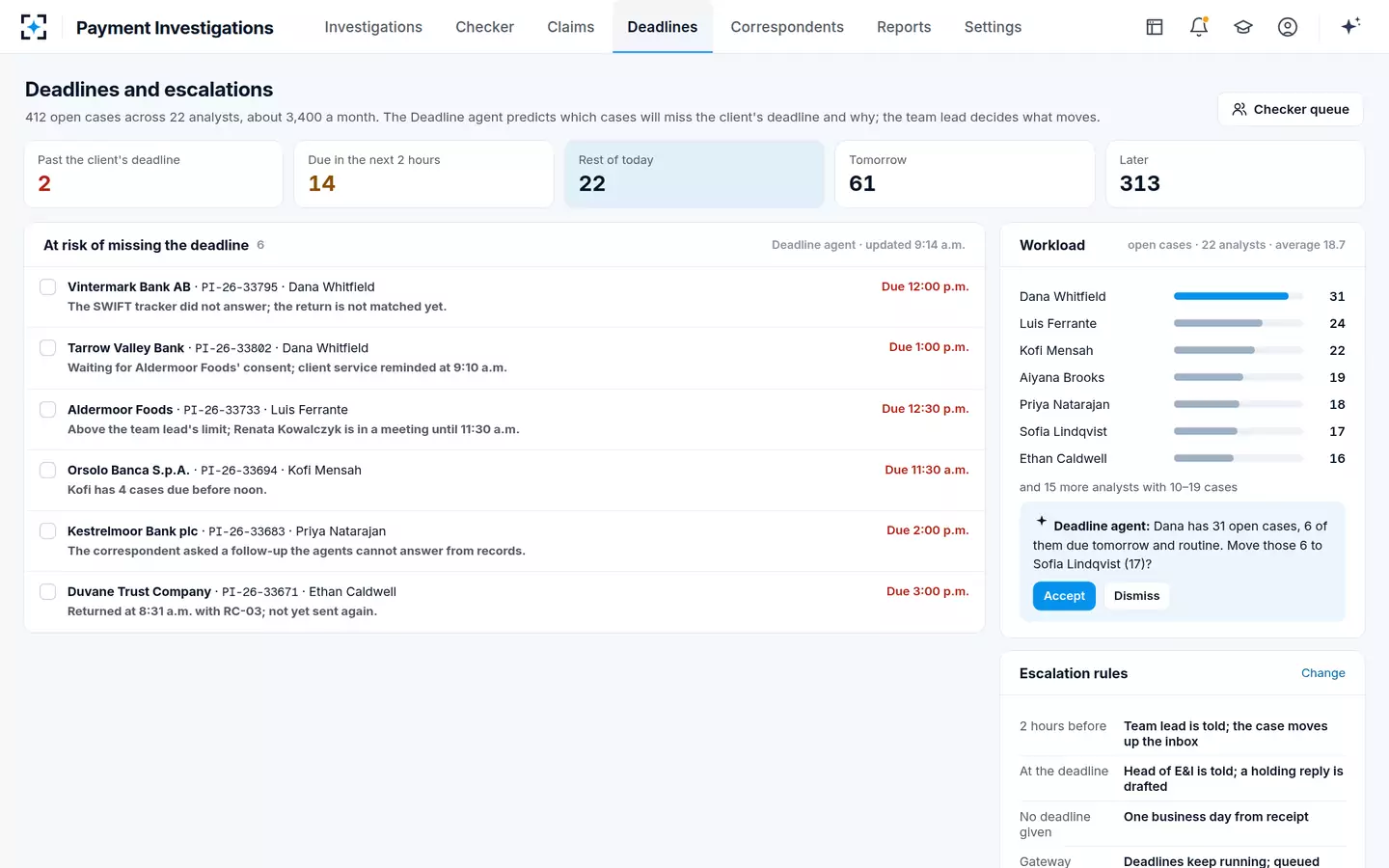Select the Rest of today card
Image resolution: width=1389 pixels, height=868 pixels.
tap(694, 174)
